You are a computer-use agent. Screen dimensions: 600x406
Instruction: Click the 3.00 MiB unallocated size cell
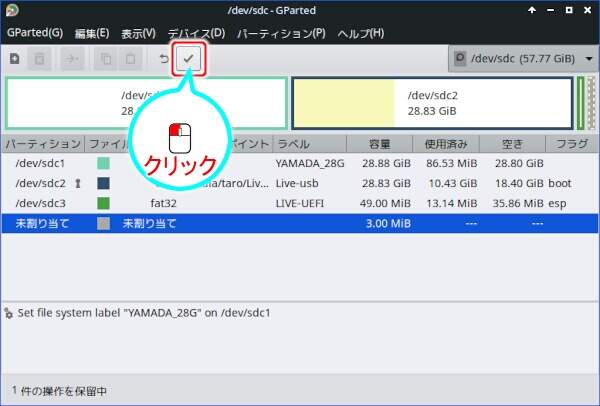(388, 223)
